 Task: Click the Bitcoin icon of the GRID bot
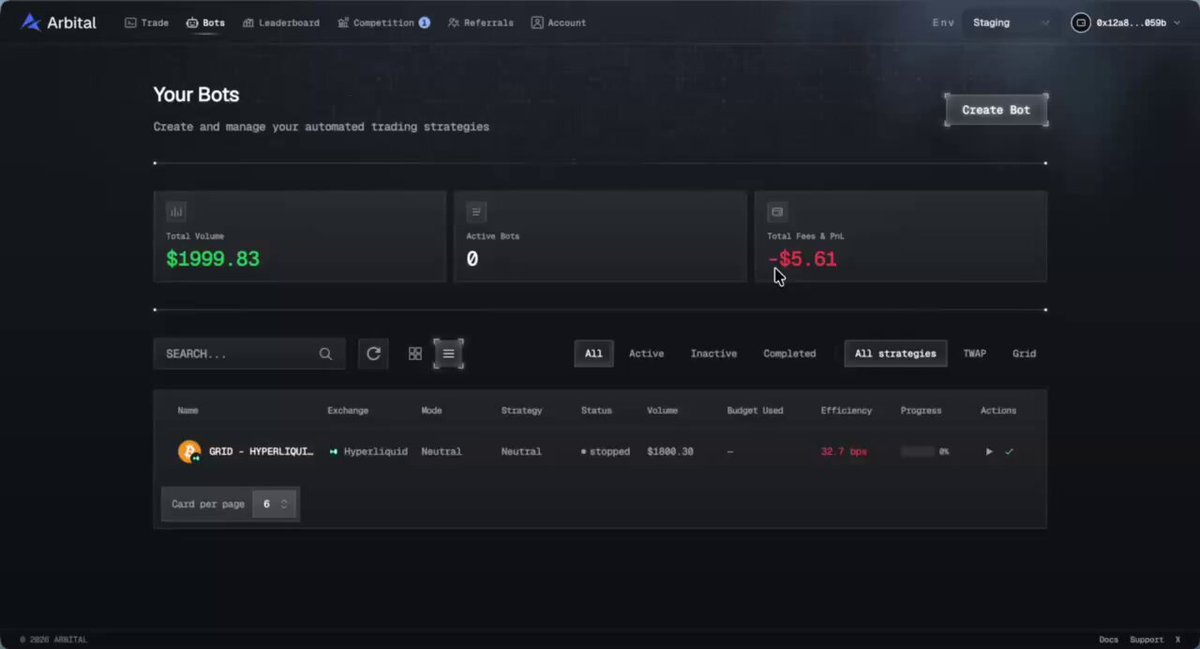pos(189,452)
